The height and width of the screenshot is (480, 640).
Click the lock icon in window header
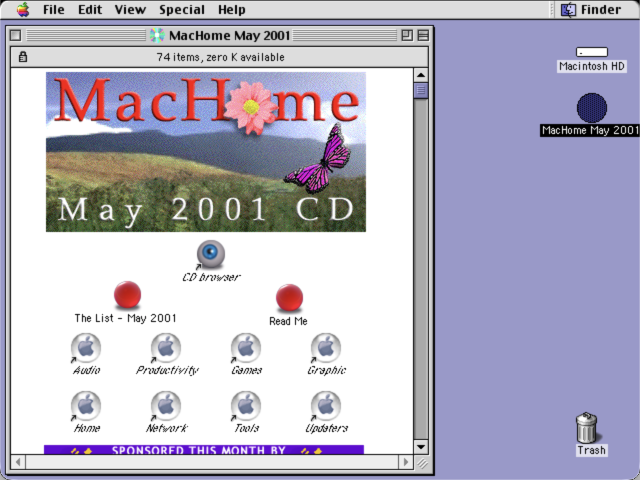tap(23, 57)
